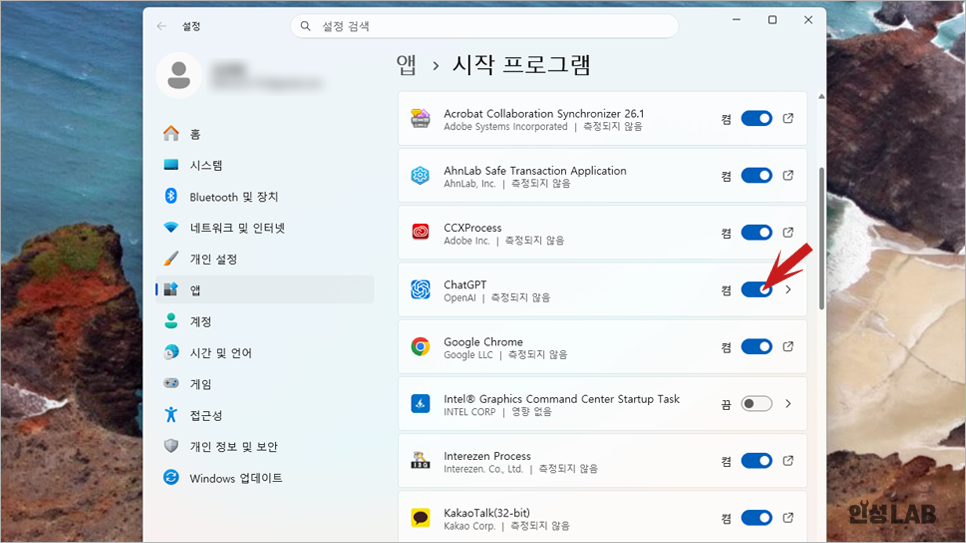
Task: Turn off Acrobat Collaboration Synchronizer startup toggle
Action: coord(757,118)
